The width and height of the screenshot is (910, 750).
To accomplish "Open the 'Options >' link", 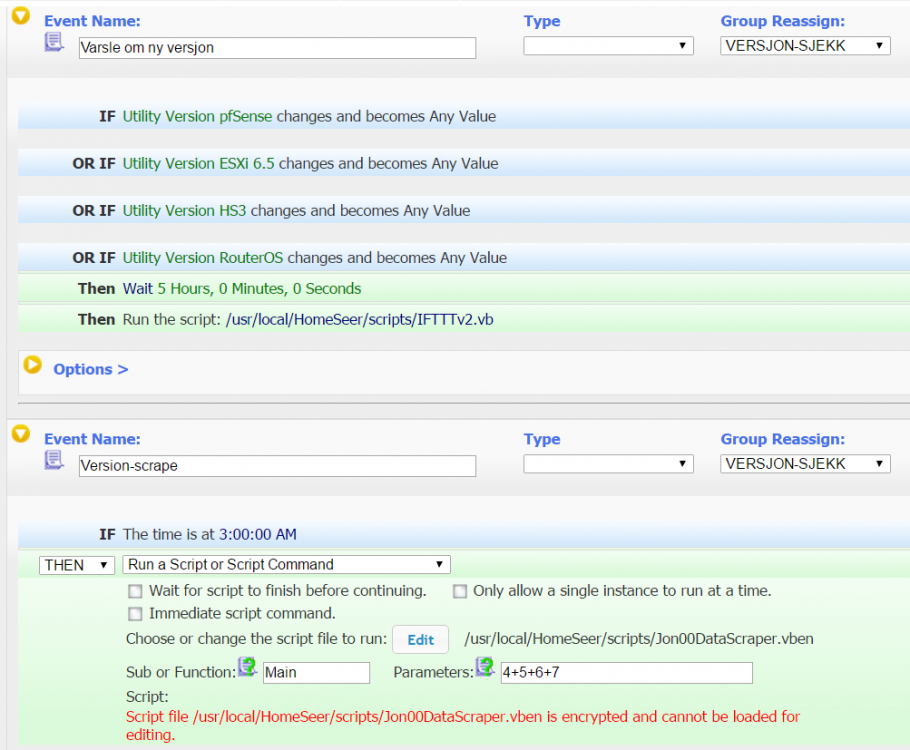I will click(90, 369).
